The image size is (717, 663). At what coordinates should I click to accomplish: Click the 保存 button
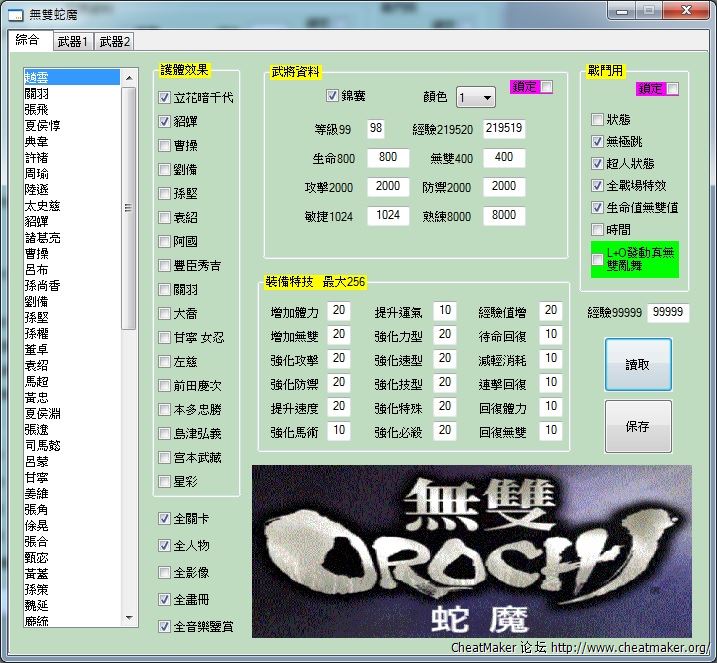tap(637, 426)
